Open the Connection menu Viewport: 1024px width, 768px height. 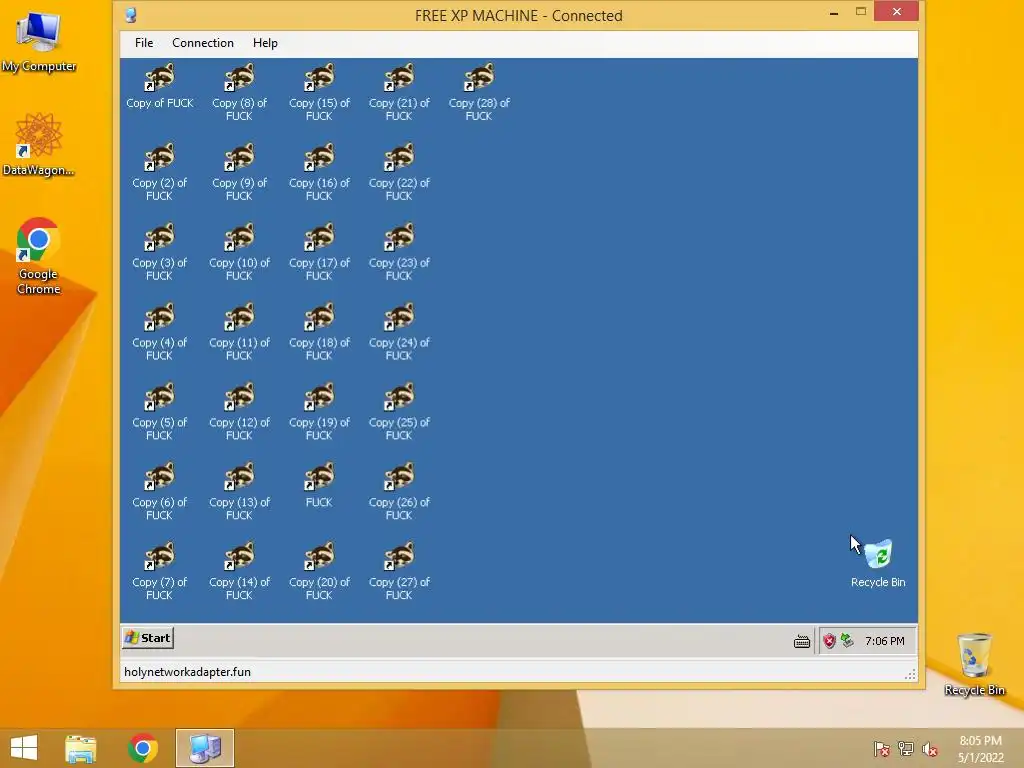point(202,43)
